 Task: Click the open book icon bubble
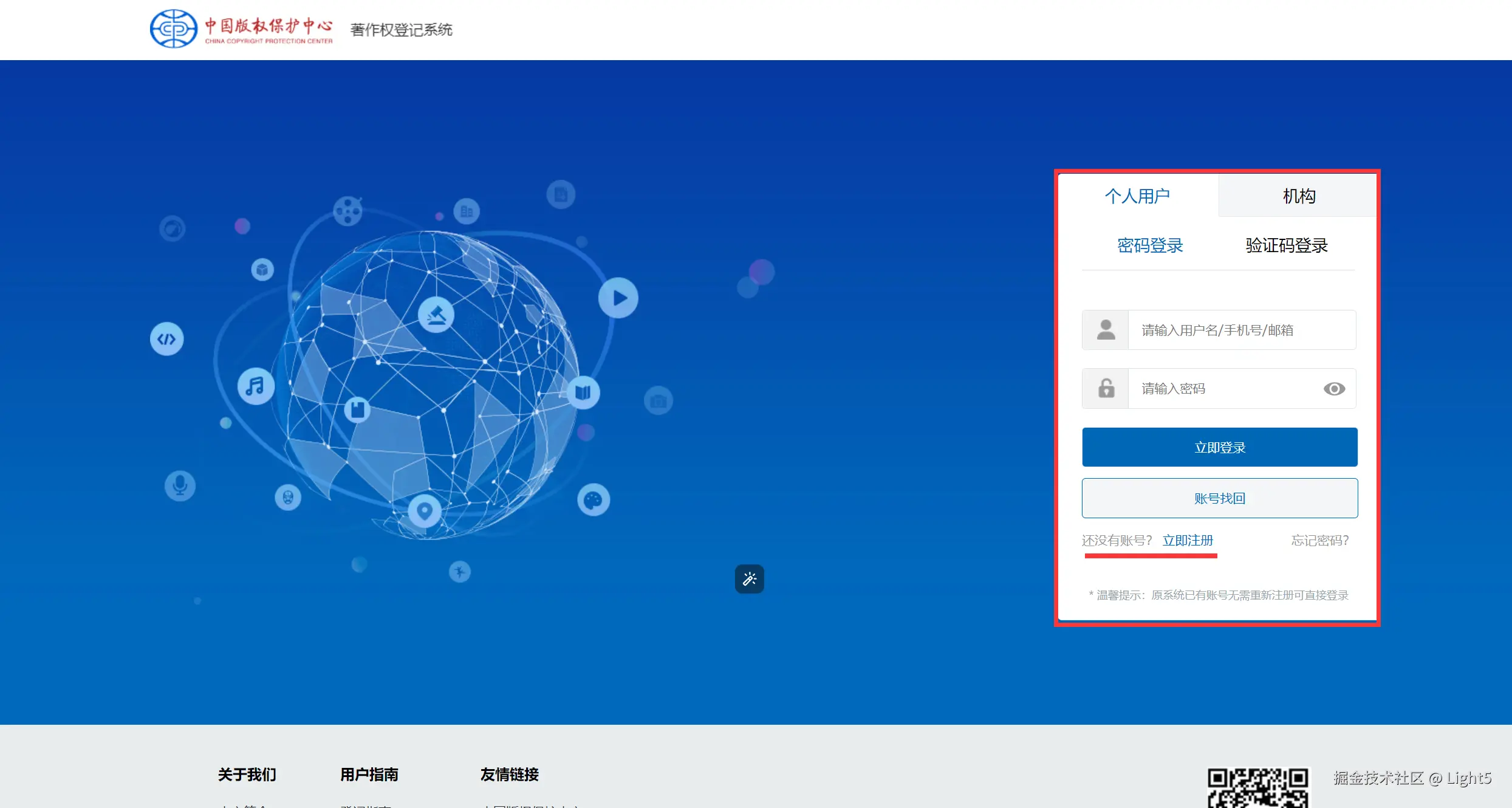click(583, 392)
